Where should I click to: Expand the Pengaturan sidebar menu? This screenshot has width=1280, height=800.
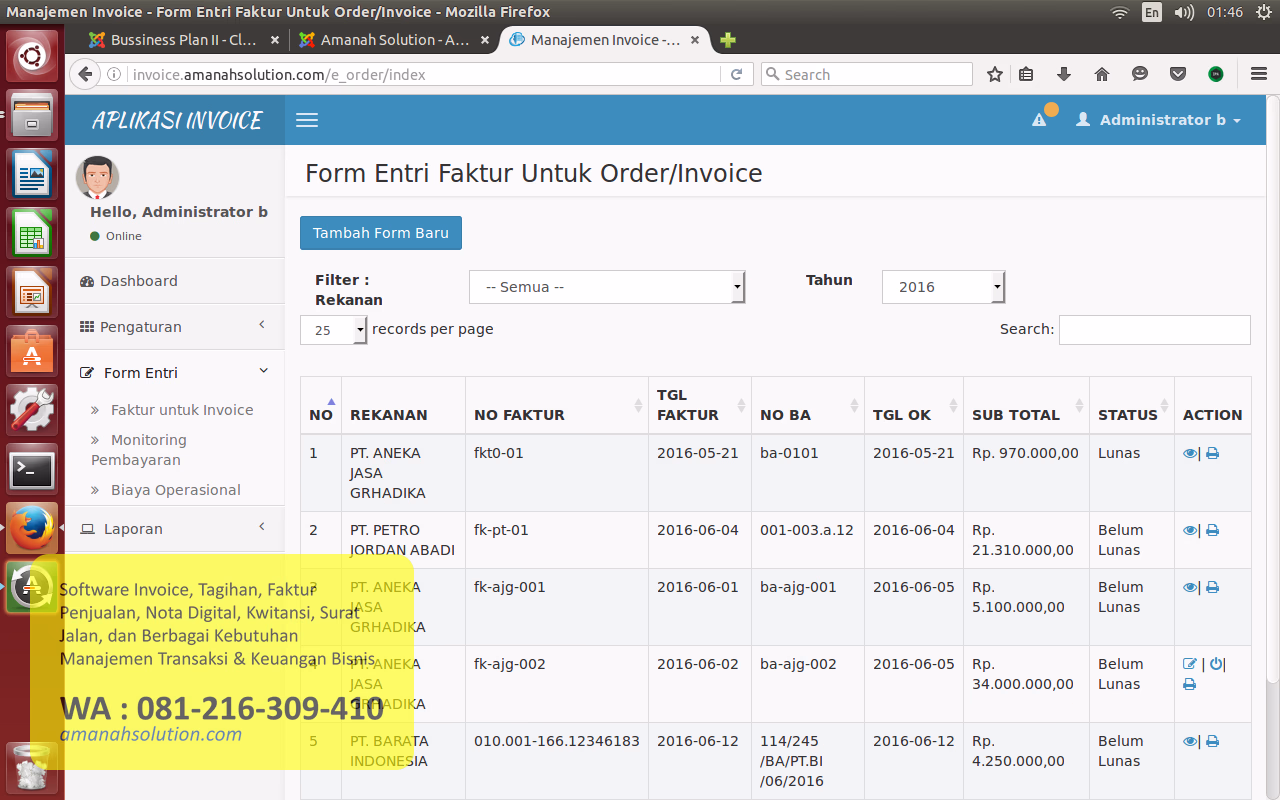(175, 327)
